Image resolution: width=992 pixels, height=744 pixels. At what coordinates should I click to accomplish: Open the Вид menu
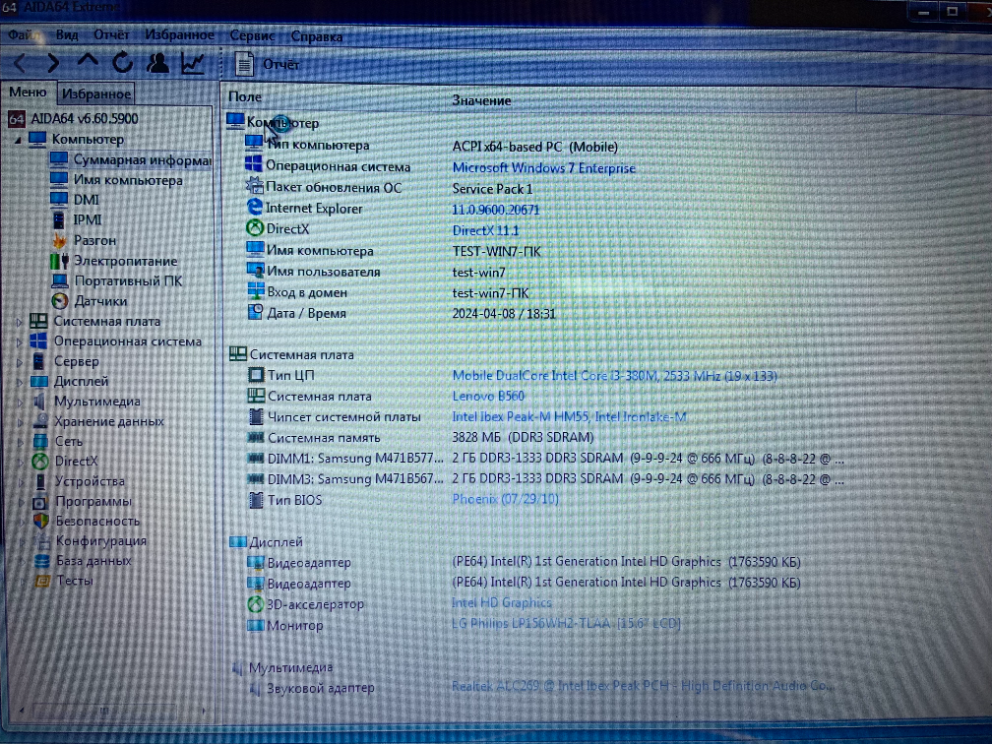click(x=66, y=35)
